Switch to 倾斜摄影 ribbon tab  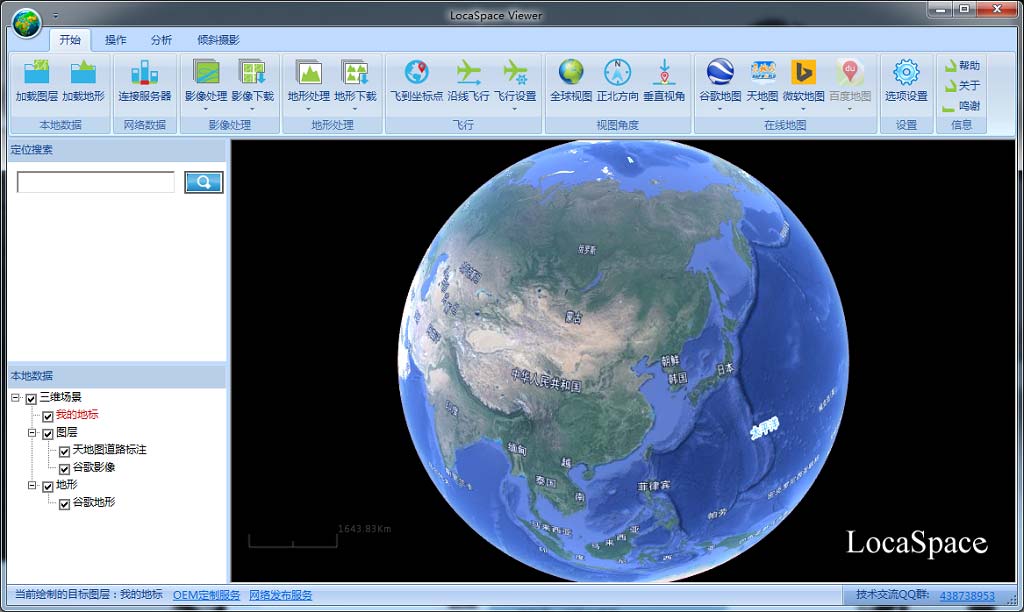pos(218,40)
